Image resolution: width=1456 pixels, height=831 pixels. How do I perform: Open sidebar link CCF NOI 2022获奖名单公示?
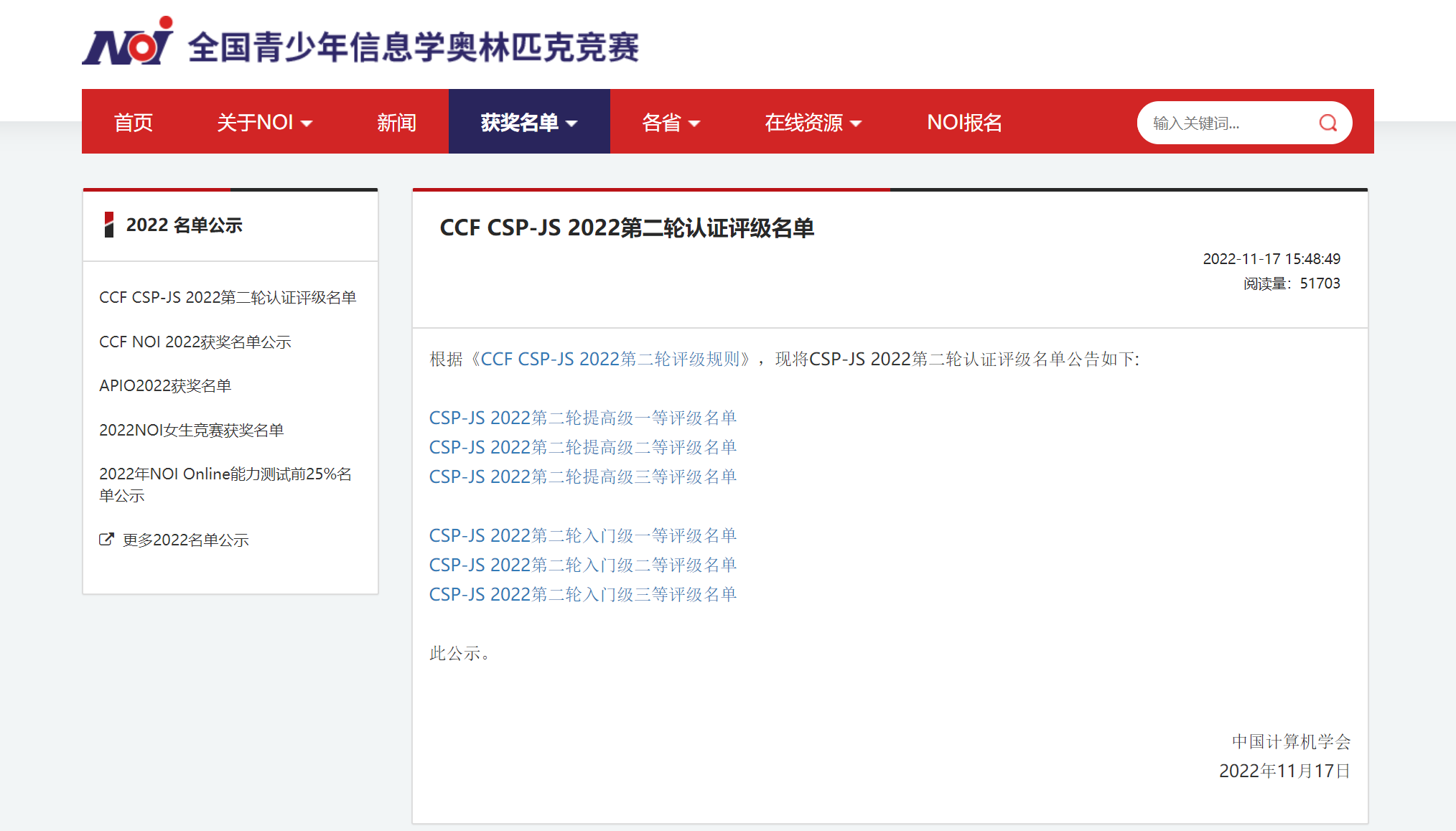195,342
